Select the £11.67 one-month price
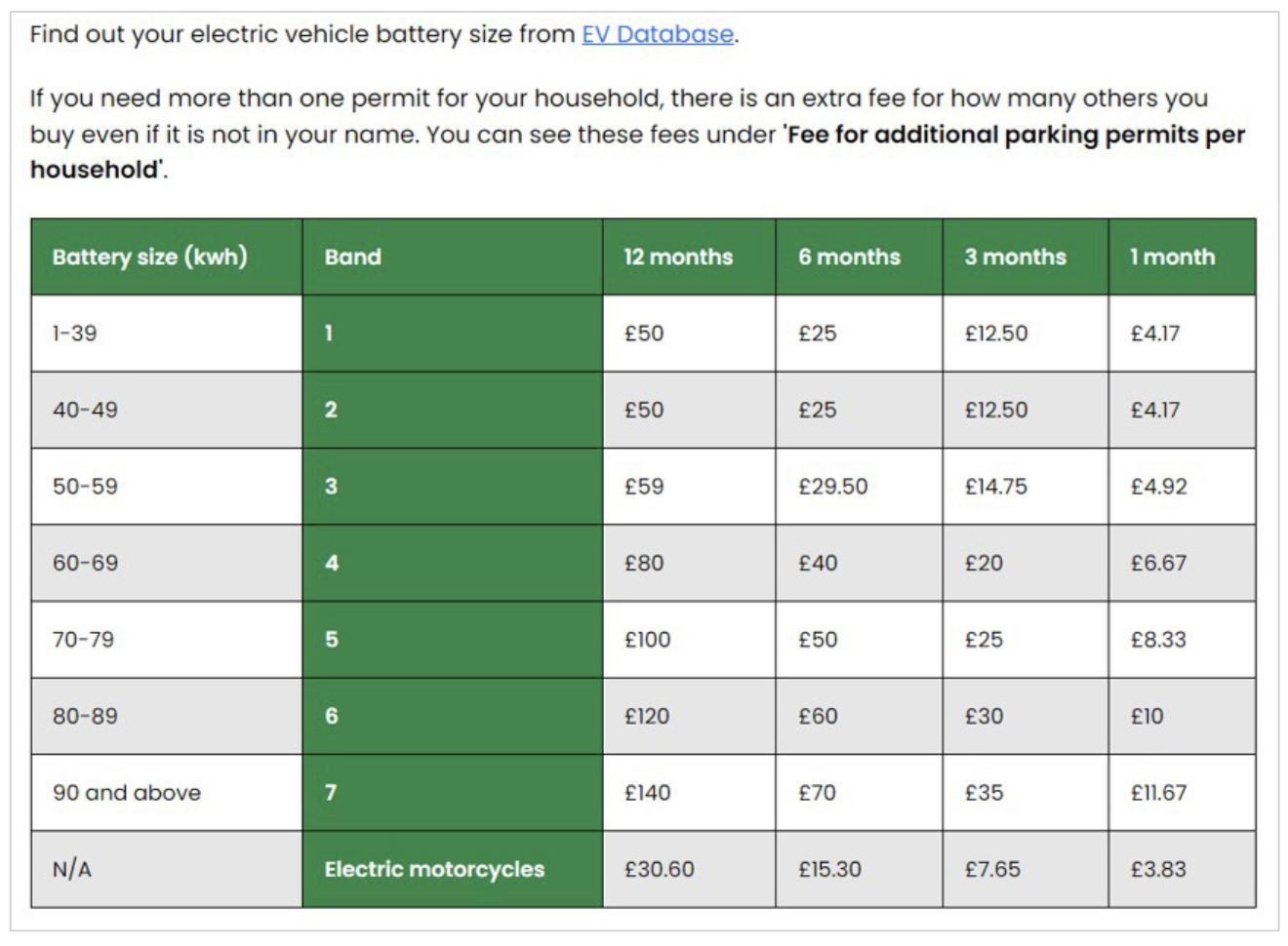 click(1158, 793)
